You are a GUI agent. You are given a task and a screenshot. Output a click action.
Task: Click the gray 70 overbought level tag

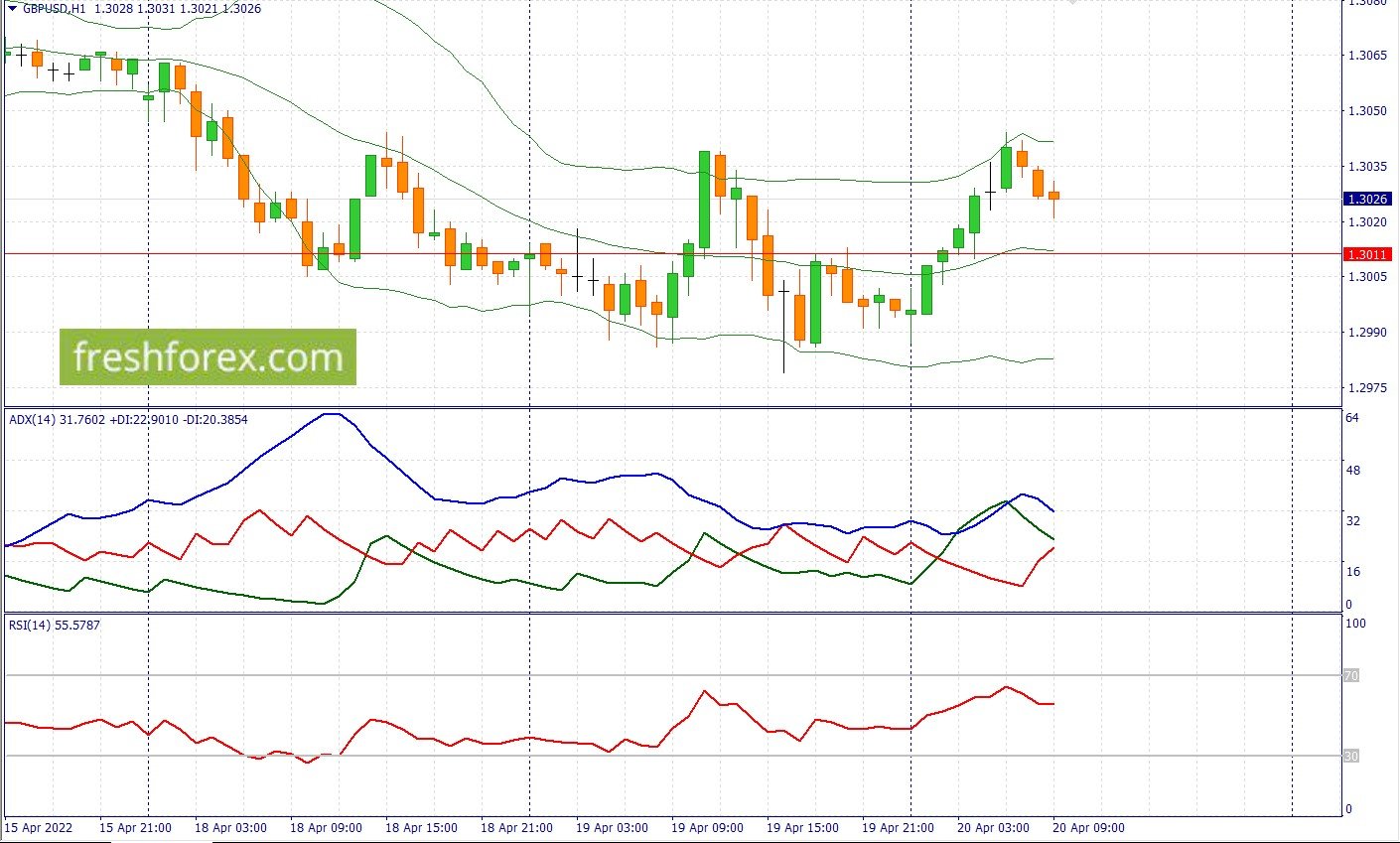(1351, 675)
